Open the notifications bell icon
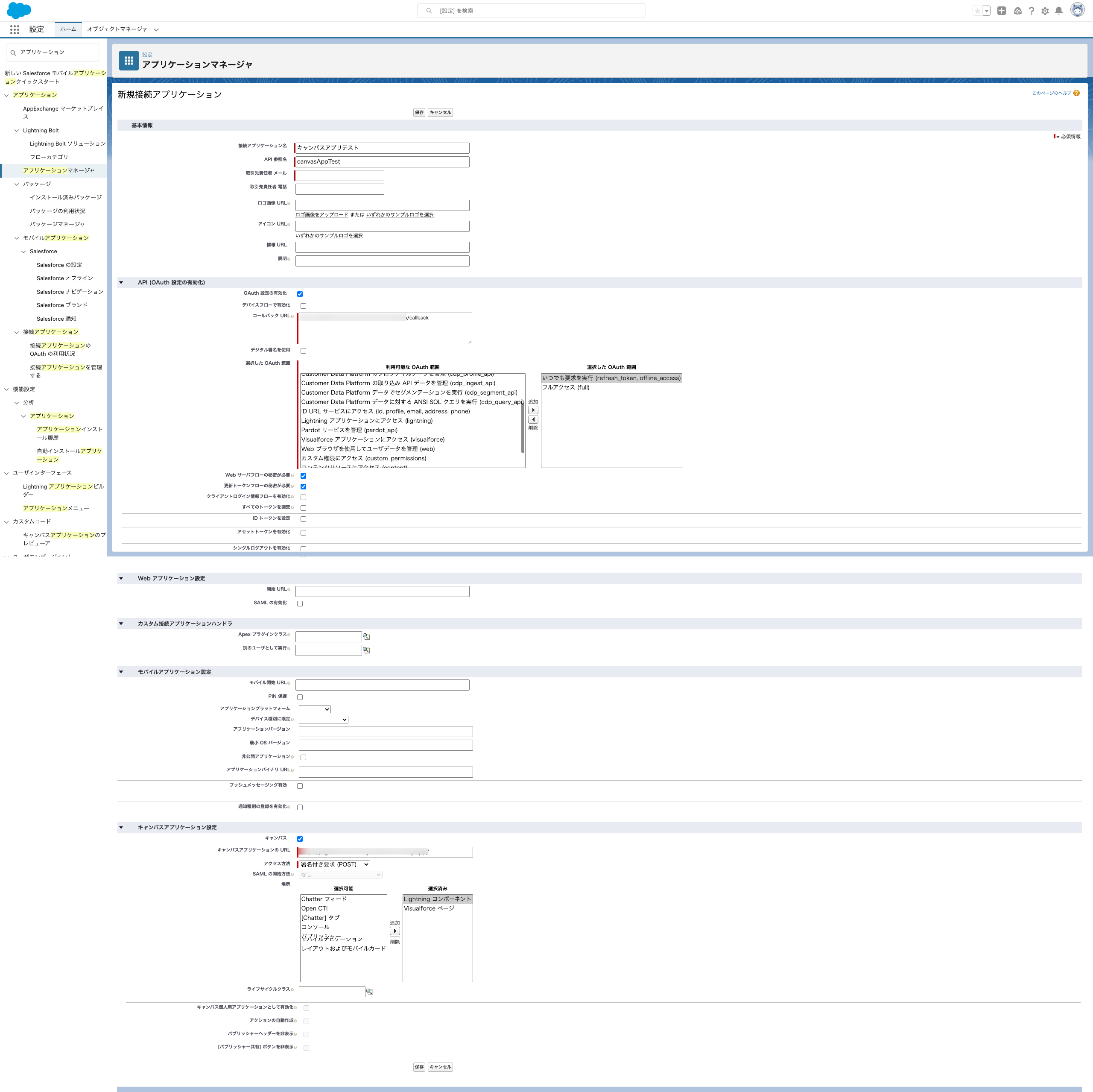Screen dimensions: 1093x1092 point(1058,10)
